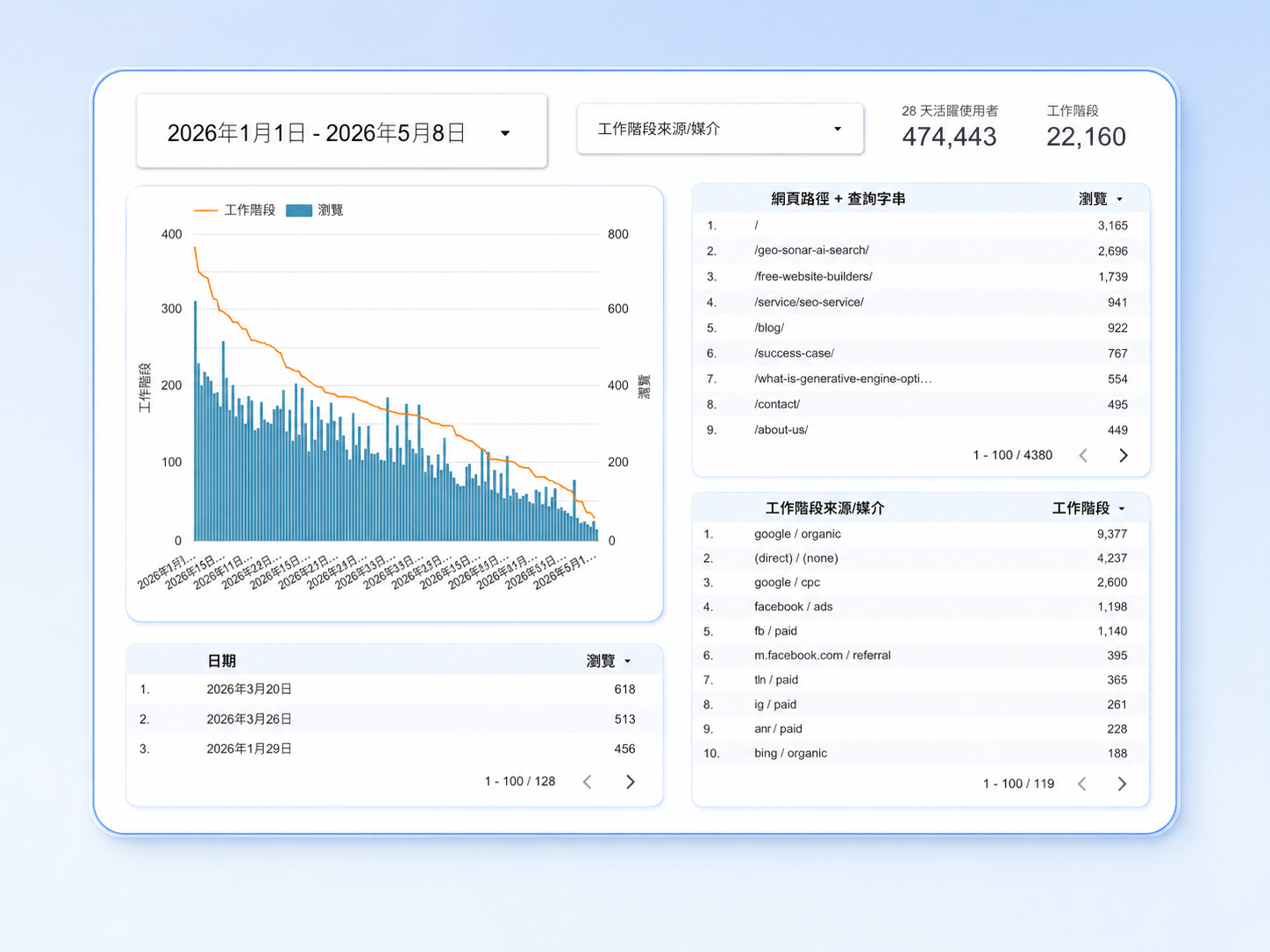1270x952 pixels.
Task: Click the bing / organic source row
Action: [921, 753]
